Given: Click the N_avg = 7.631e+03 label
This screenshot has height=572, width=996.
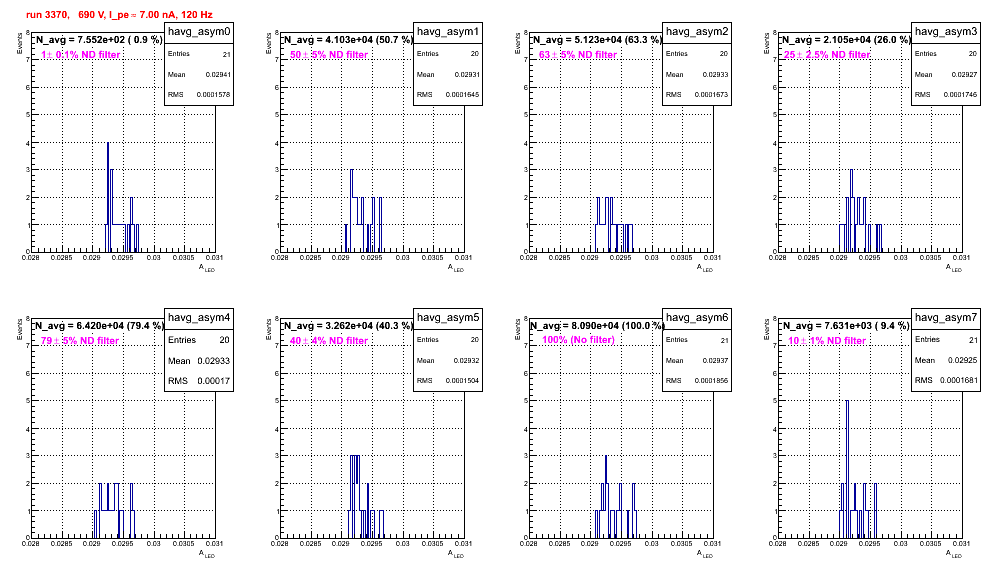Looking at the screenshot, I should (x=845, y=325).
